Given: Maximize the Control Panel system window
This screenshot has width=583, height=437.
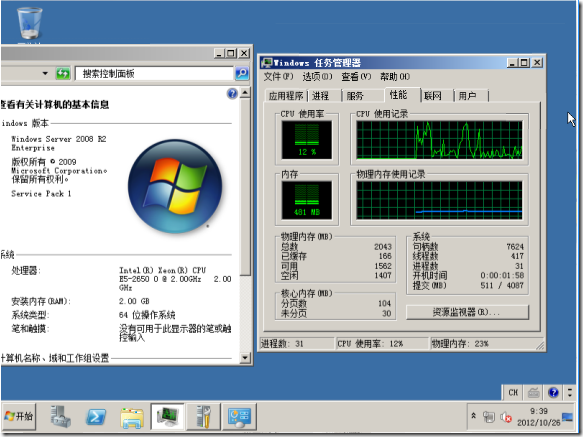Looking at the screenshot, I should [231, 53].
